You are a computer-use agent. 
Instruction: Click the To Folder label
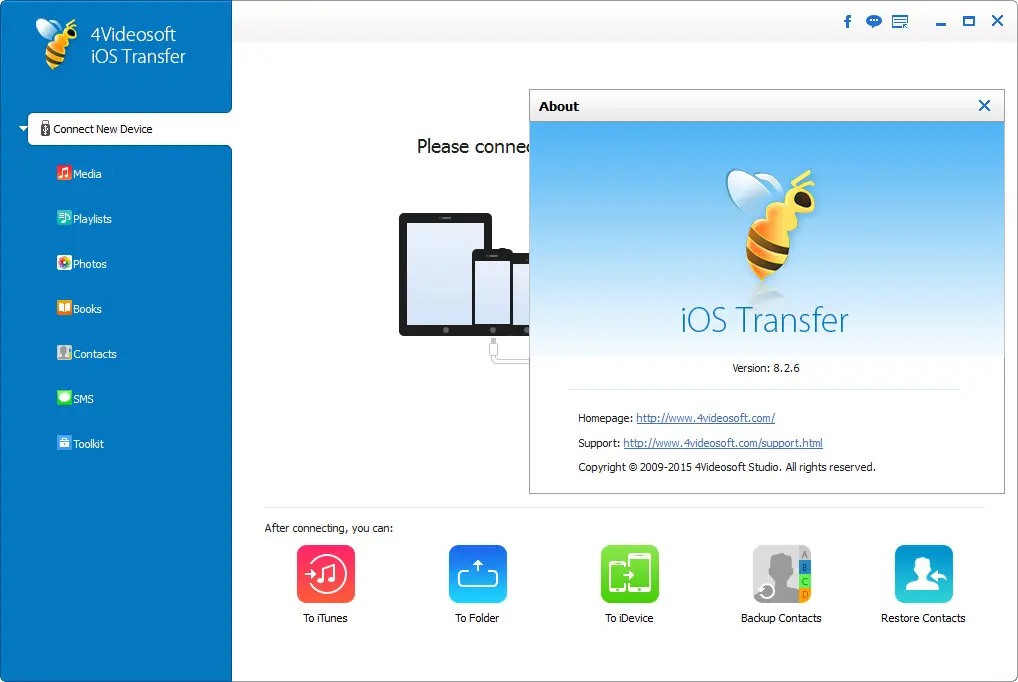point(477,618)
